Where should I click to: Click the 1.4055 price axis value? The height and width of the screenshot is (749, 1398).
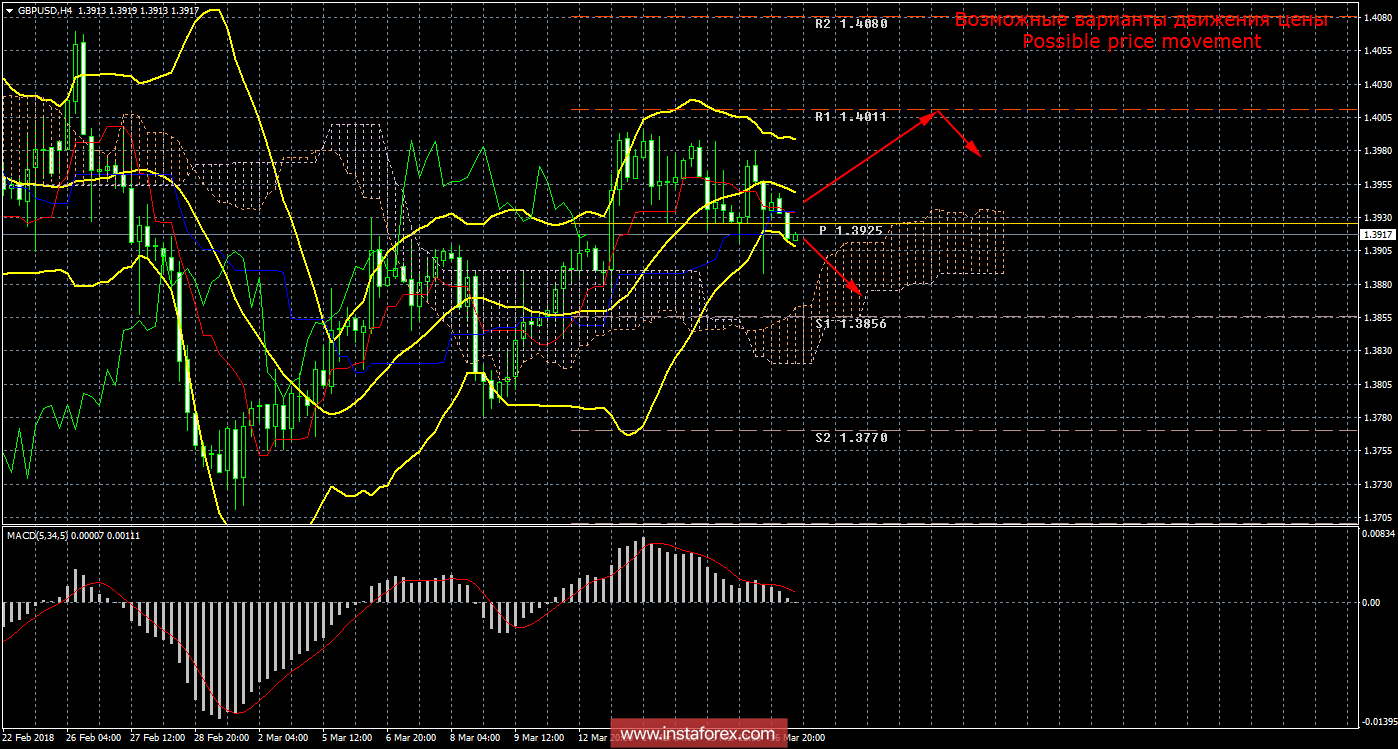(1377, 51)
